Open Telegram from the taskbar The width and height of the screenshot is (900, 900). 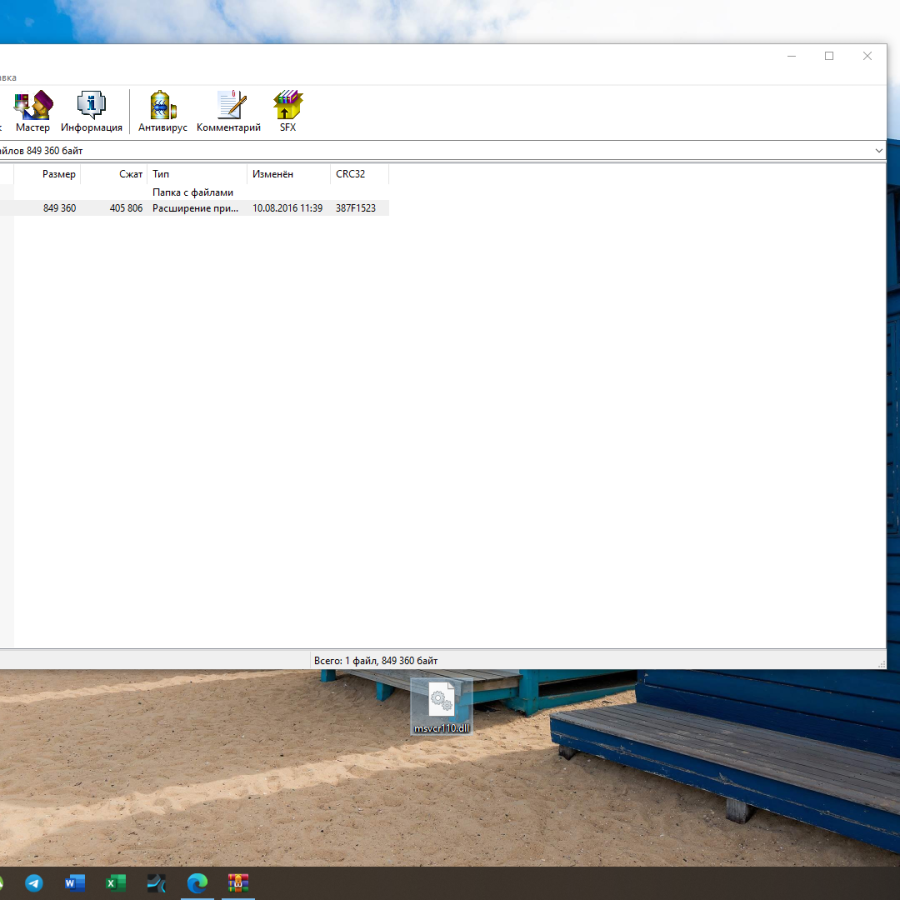(34, 883)
